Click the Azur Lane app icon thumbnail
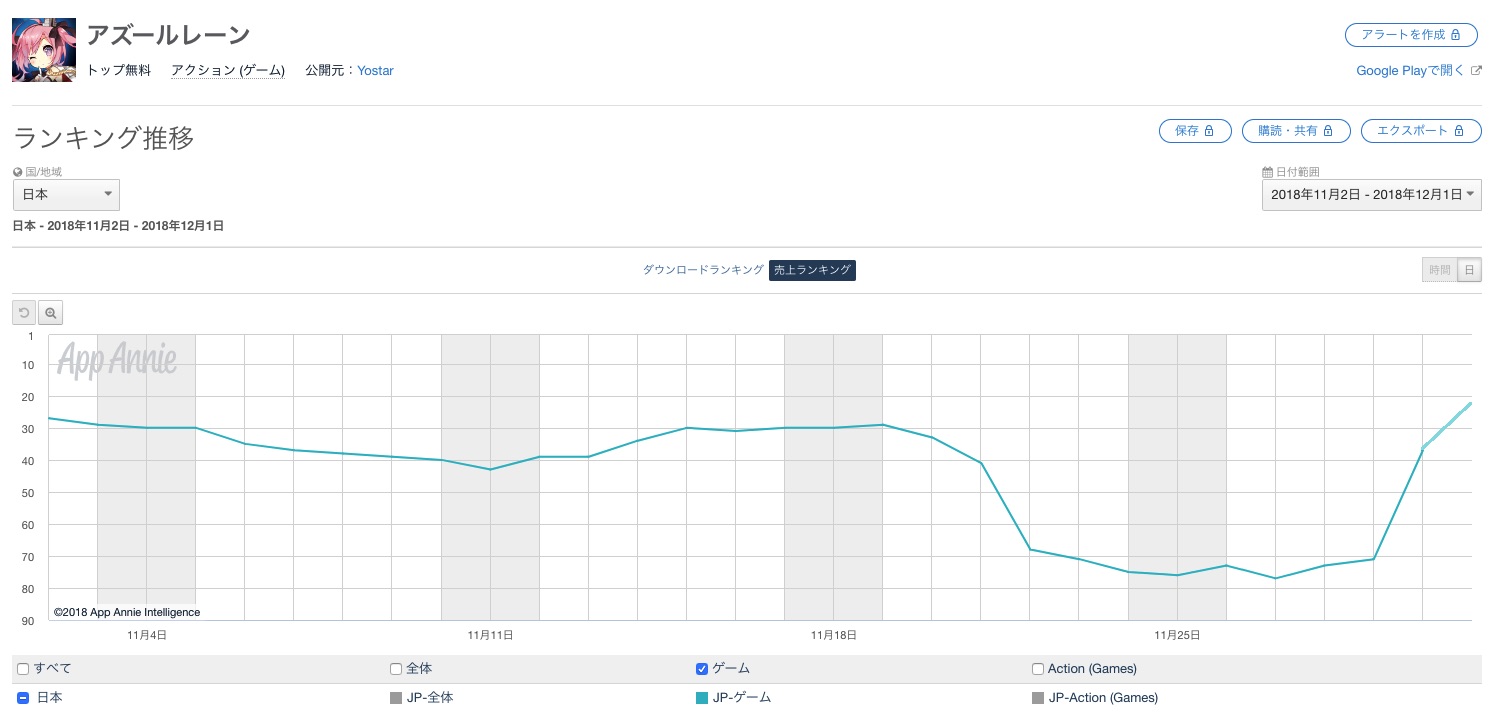This screenshot has height=715, width=1503. click(x=43, y=50)
